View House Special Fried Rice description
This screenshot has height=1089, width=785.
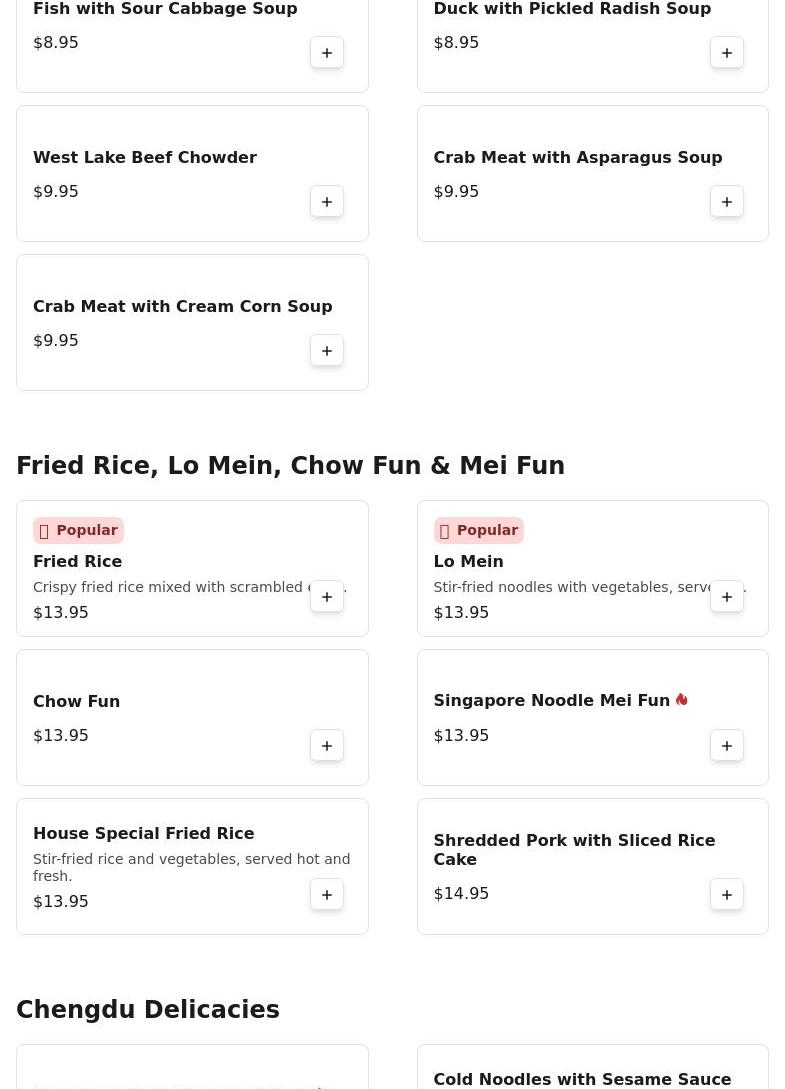(191, 867)
